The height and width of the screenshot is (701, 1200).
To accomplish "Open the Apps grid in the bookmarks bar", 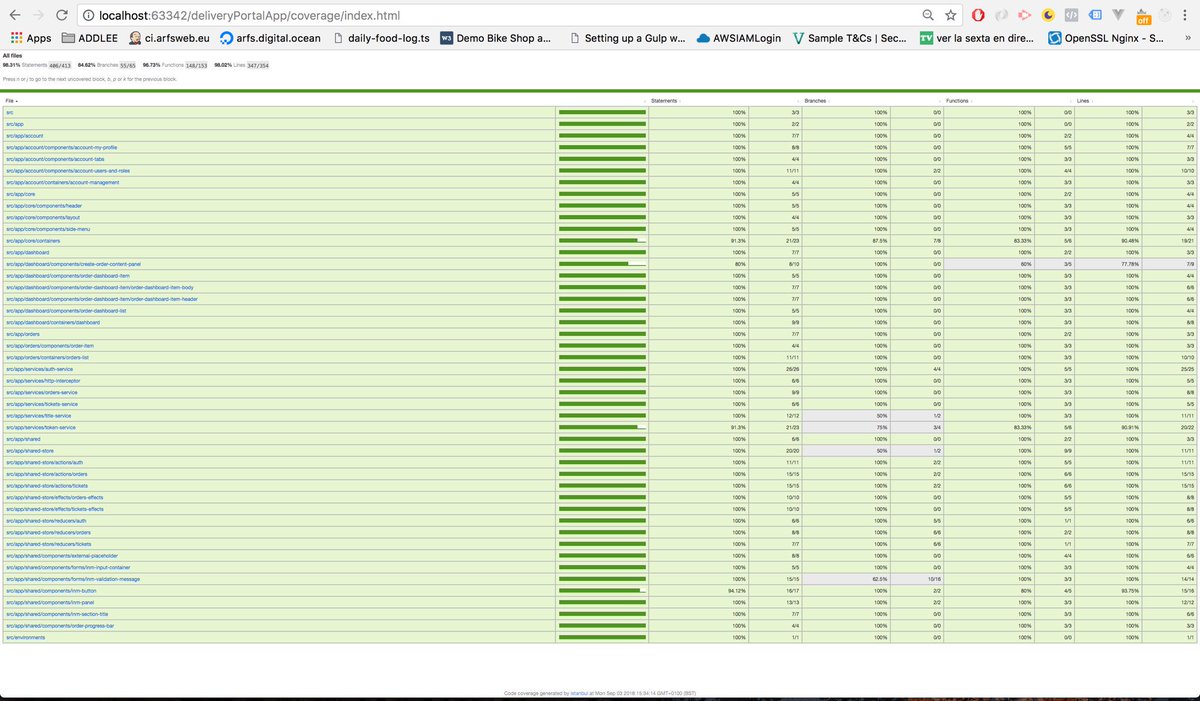I will [x=31, y=38].
